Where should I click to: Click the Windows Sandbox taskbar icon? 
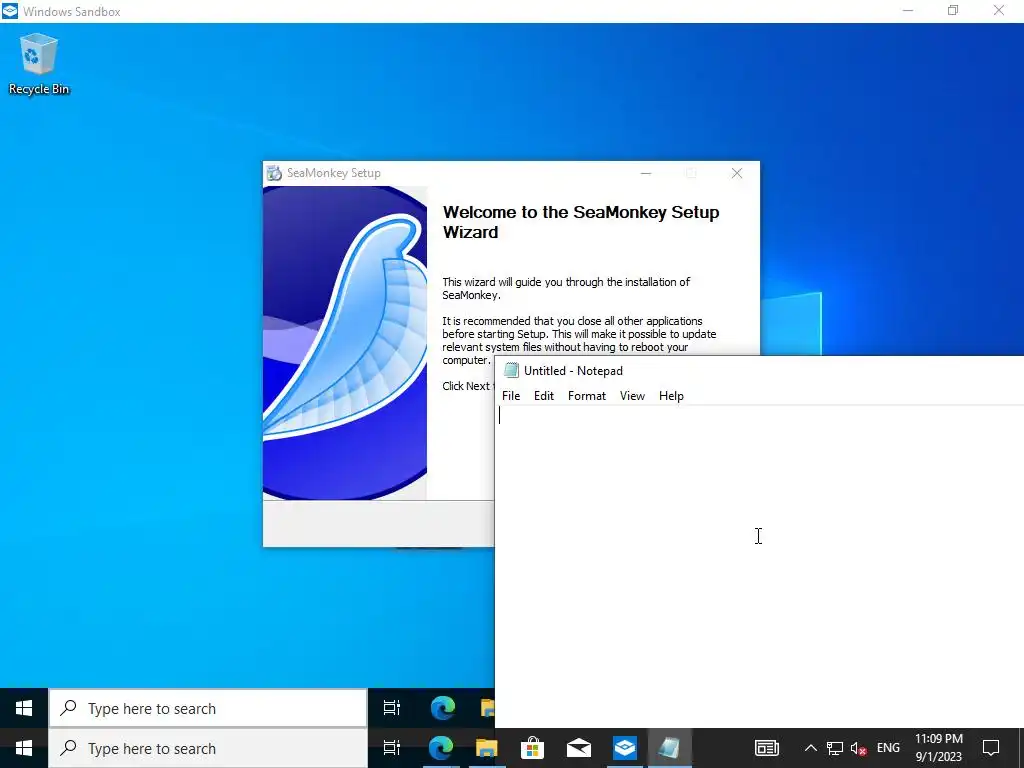click(x=625, y=748)
